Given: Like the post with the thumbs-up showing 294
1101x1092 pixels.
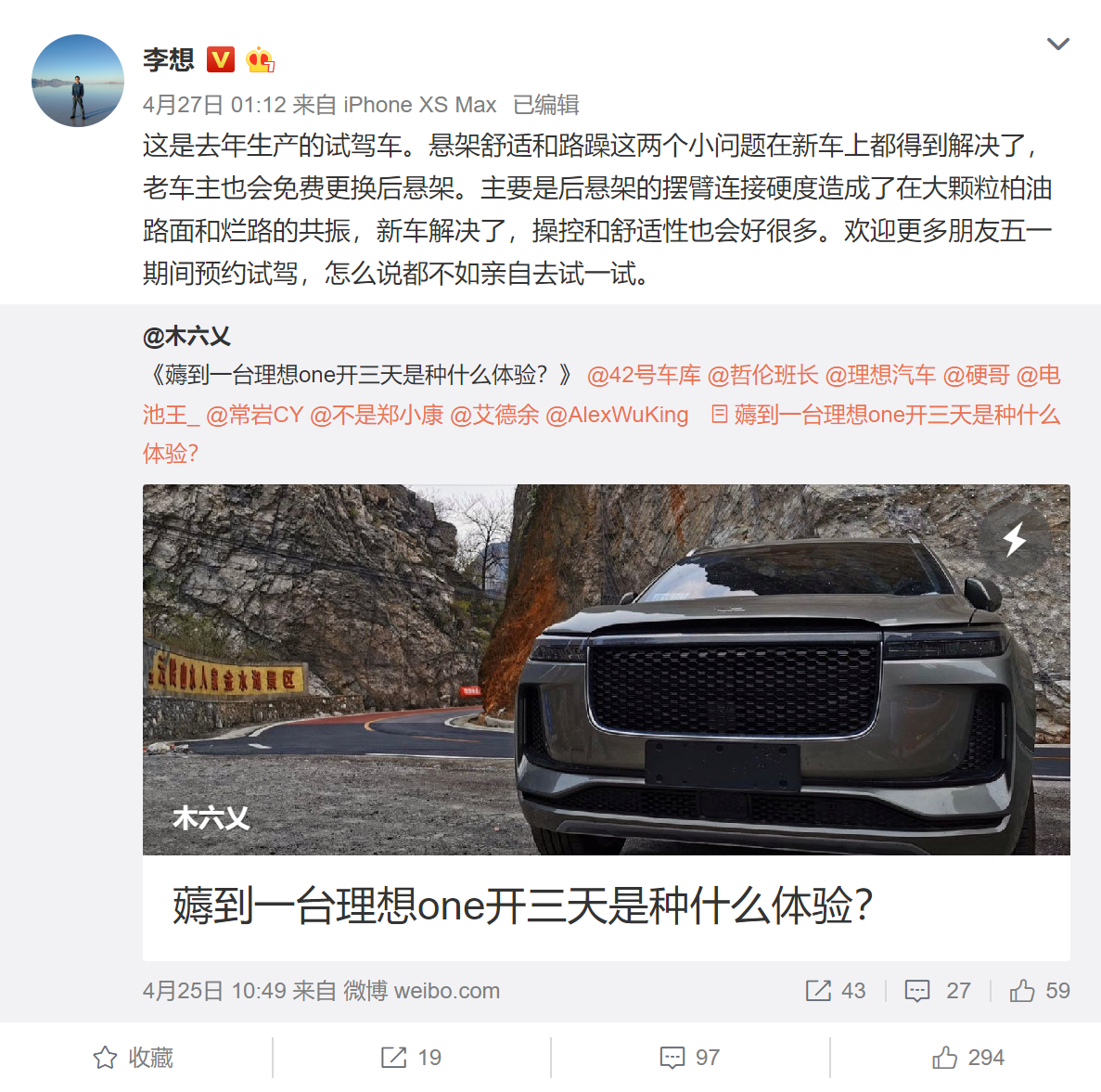Looking at the screenshot, I should coord(968,1058).
